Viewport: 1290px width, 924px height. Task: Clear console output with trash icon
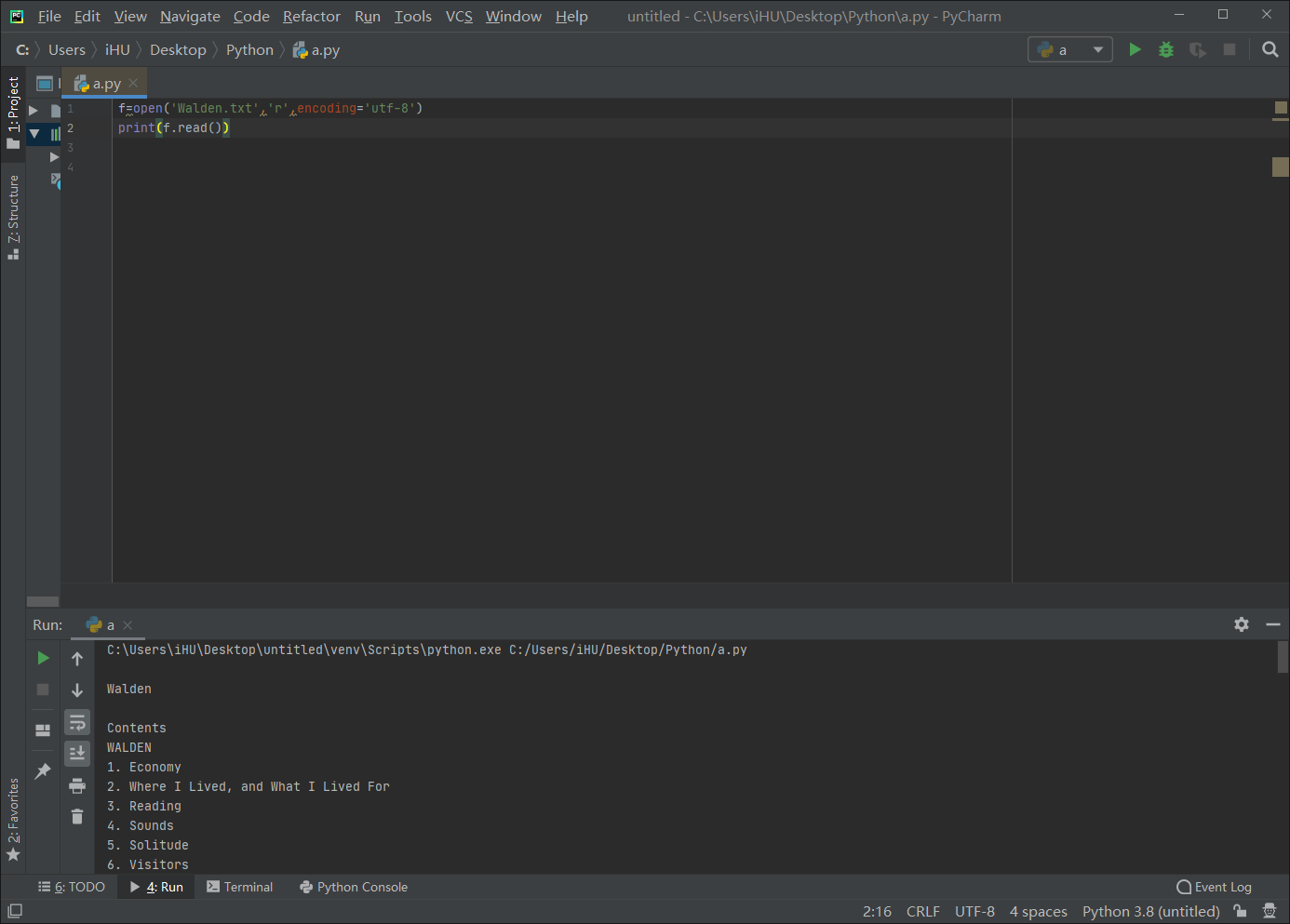[x=77, y=817]
